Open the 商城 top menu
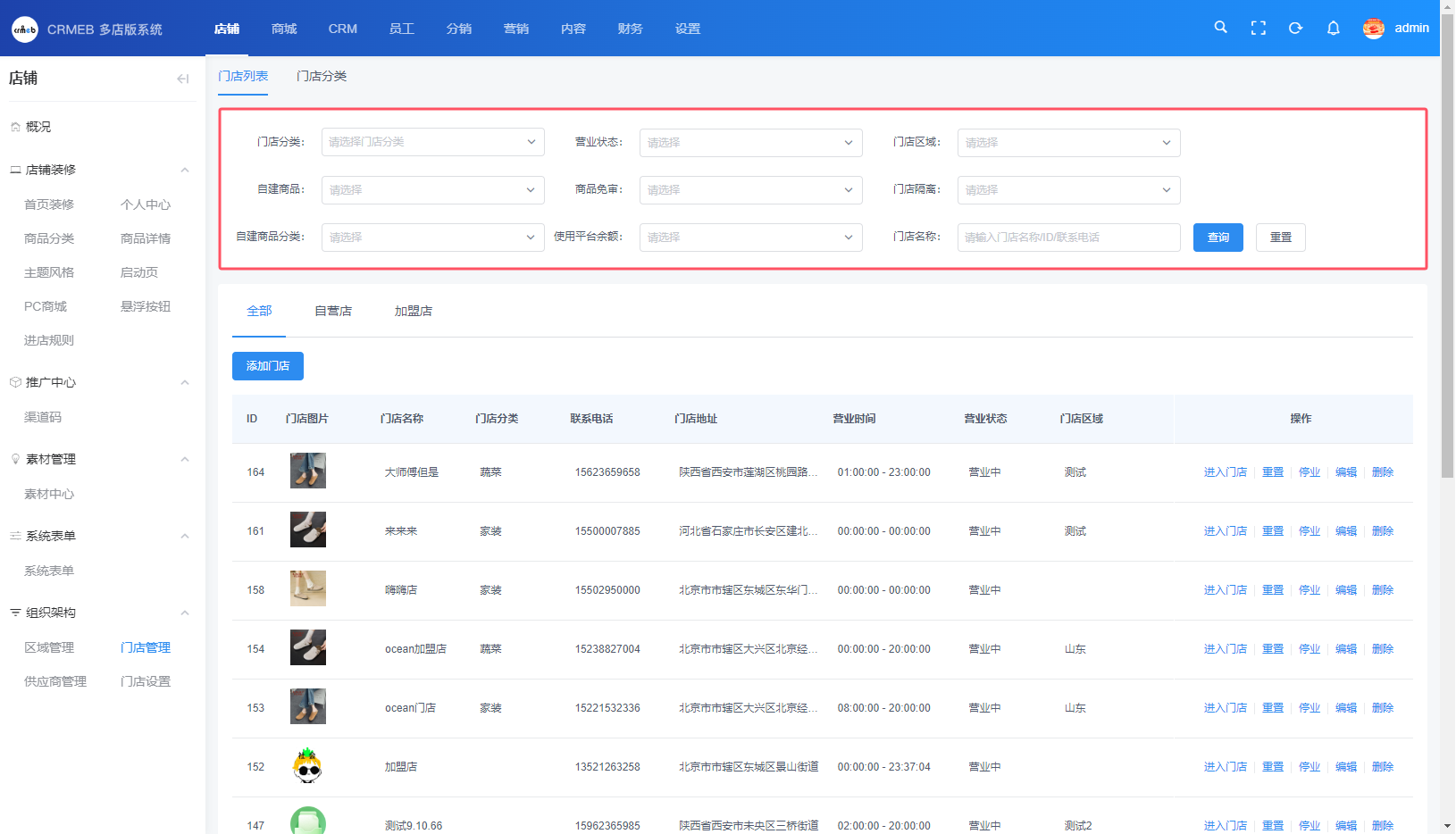The width and height of the screenshot is (1456, 834). click(x=284, y=29)
